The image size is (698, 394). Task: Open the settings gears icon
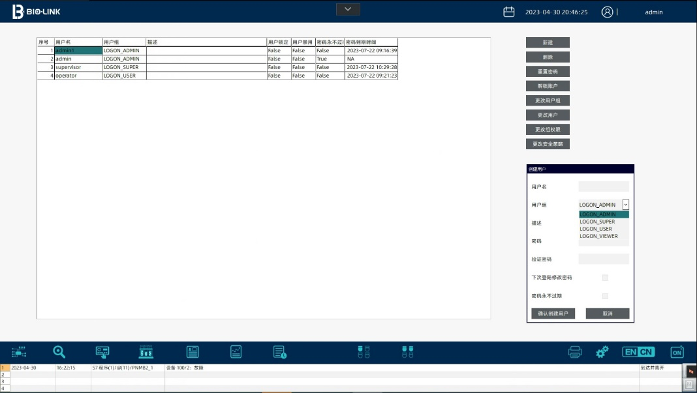(x=602, y=352)
